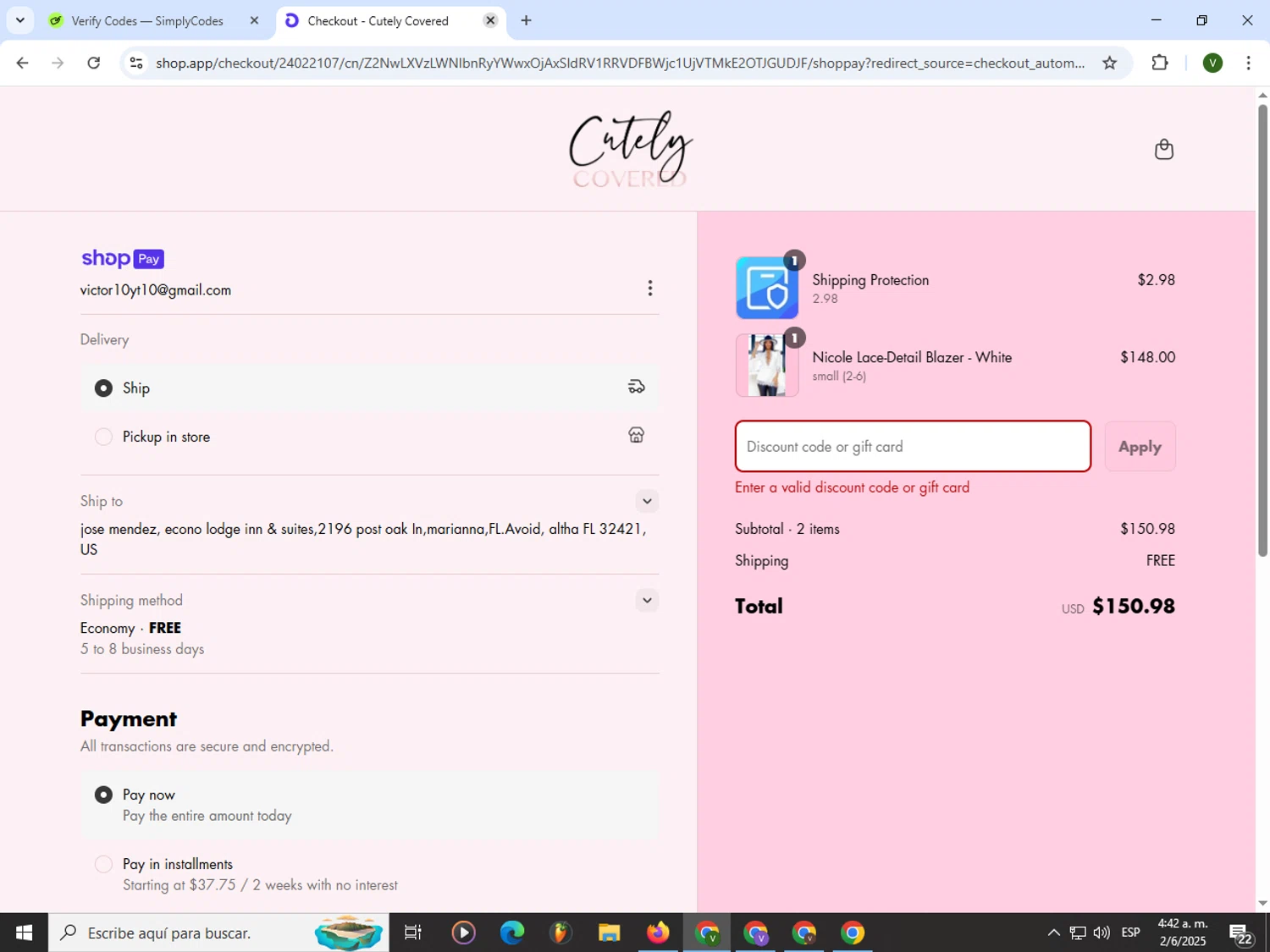This screenshot has width=1270, height=952.
Task: Open the volume speaker icon in system tray
Action: pos(1102,933)
